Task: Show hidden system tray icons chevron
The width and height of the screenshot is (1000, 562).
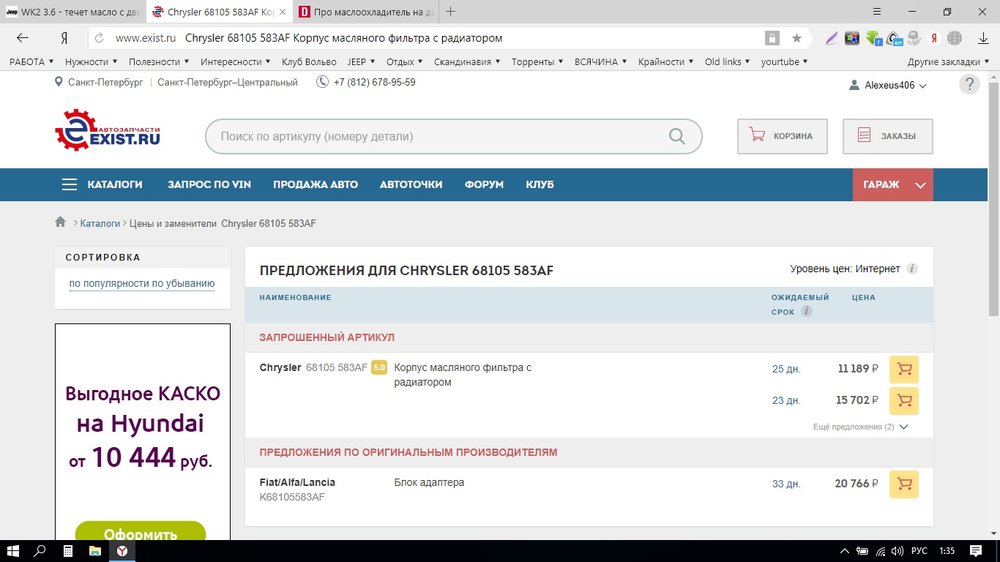Action: pos(844,551)
